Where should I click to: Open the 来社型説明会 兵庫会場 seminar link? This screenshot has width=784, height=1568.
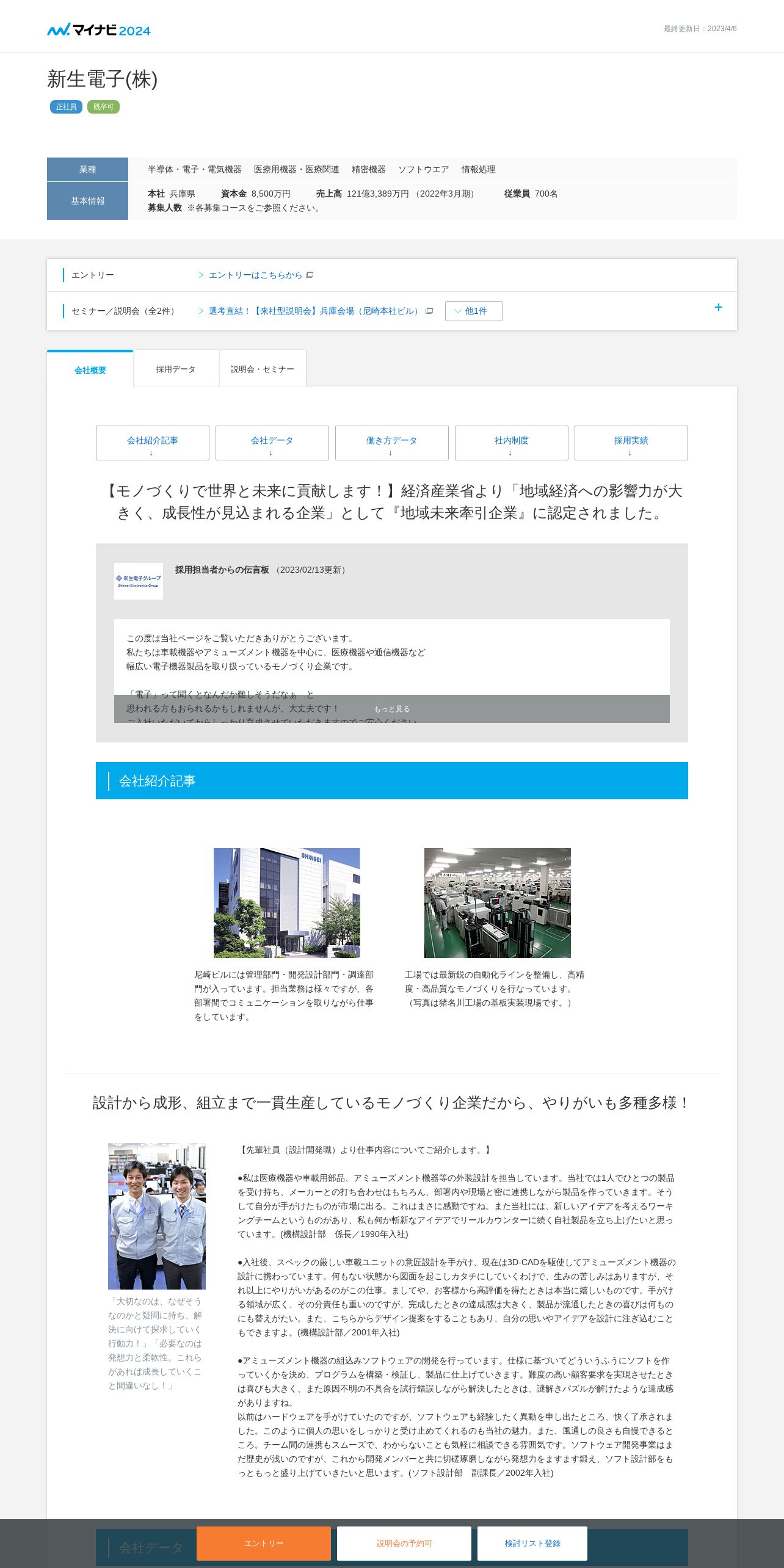(315, 311)
